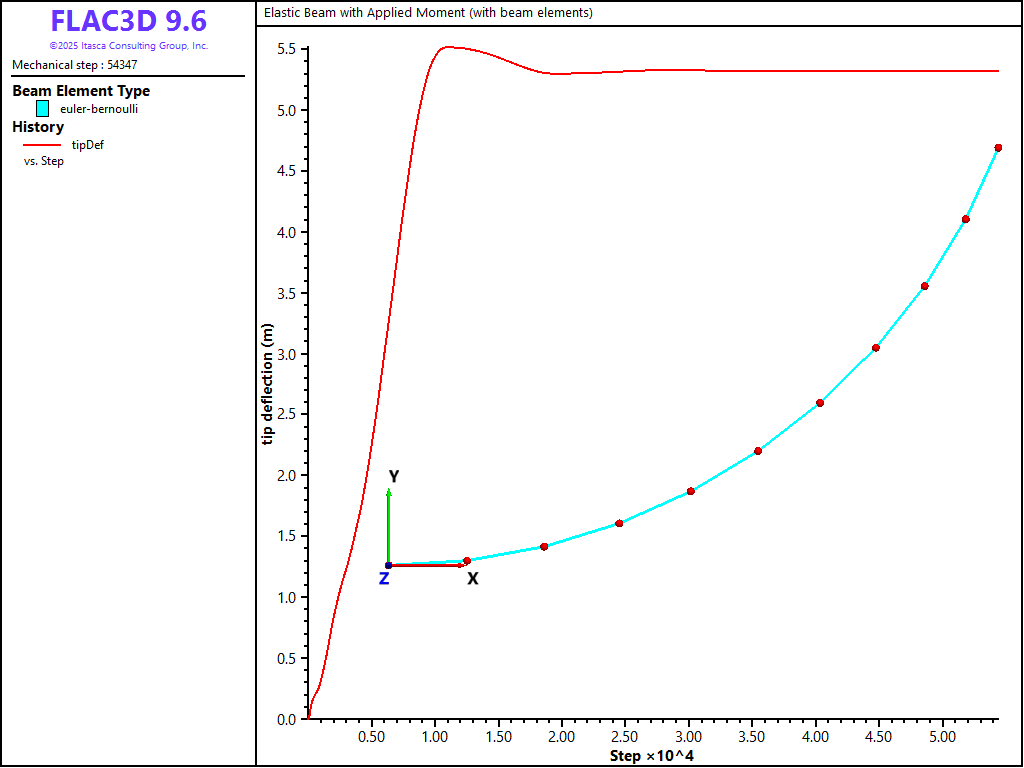Viewport: 1024px width, 768px height.
Task: Click the Itasca Consulting Group copyright text
Action: pos(128,46)
